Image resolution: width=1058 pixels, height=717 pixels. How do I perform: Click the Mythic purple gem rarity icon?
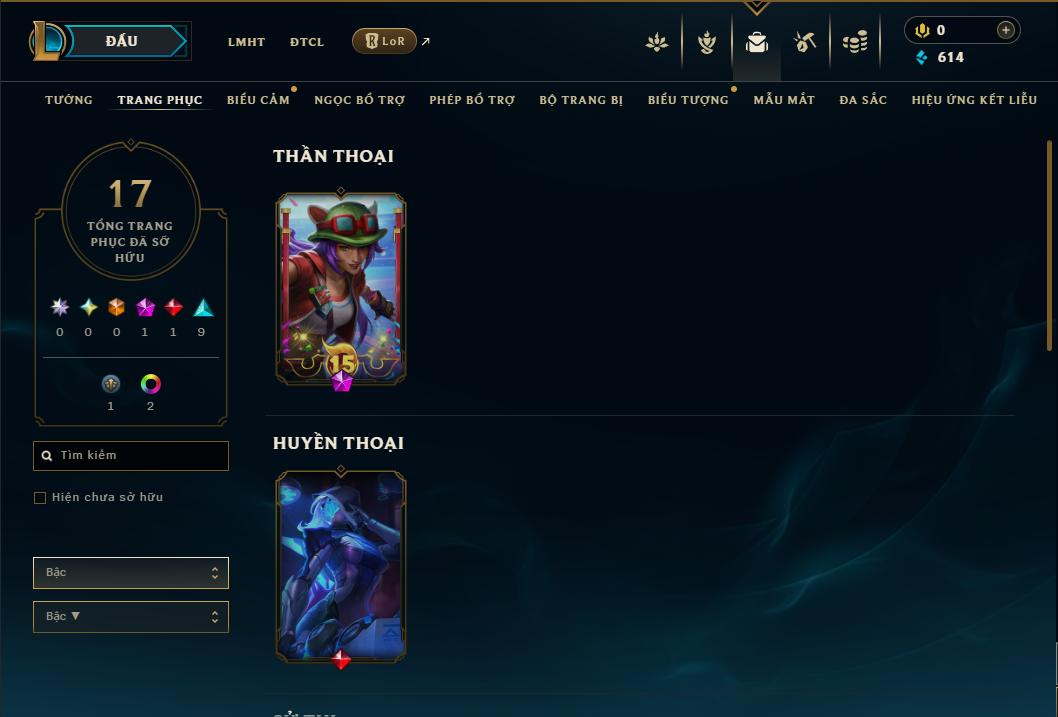[145, 308]
